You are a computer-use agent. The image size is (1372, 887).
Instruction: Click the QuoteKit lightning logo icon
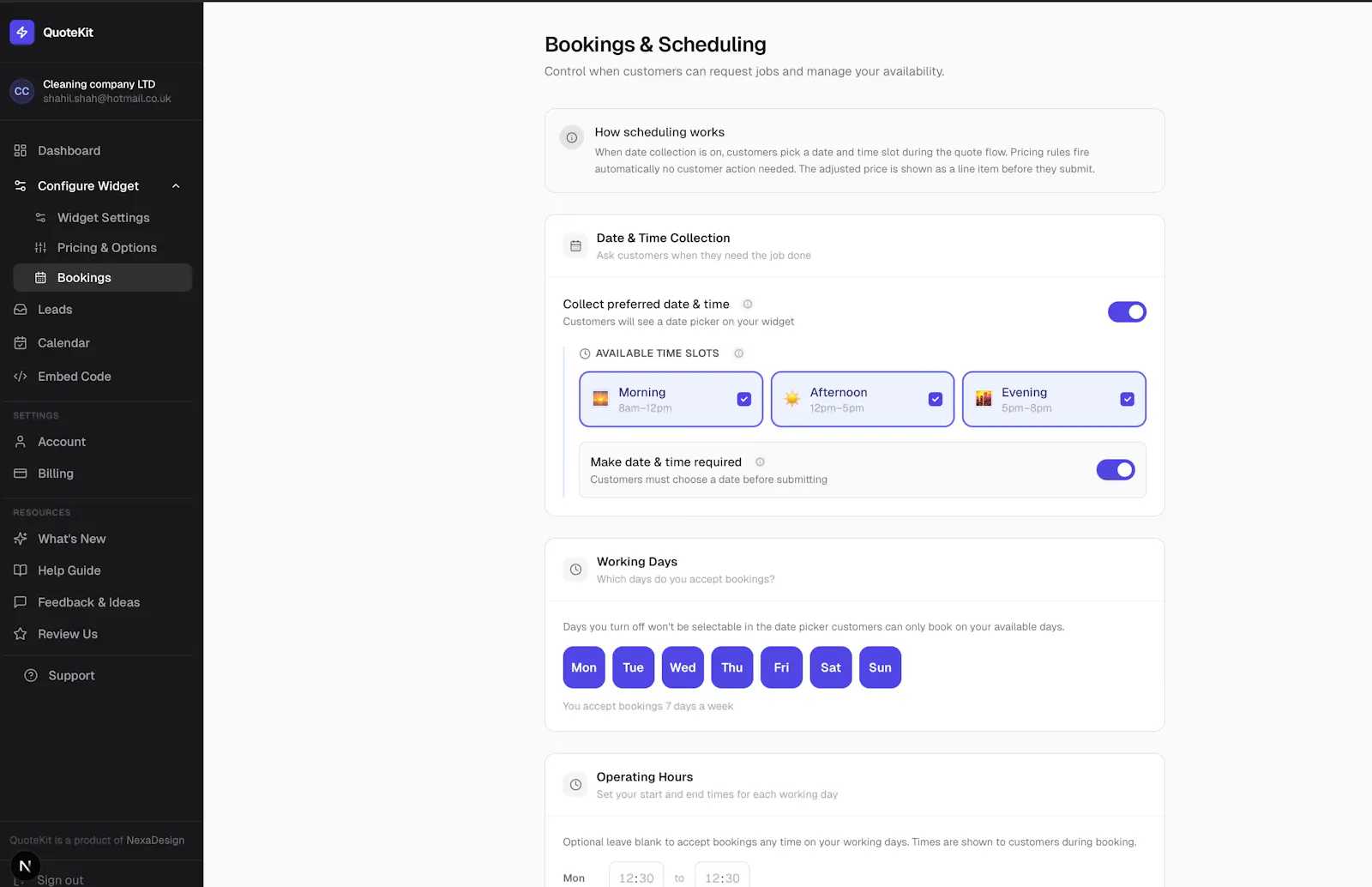[x=21, y=33]
